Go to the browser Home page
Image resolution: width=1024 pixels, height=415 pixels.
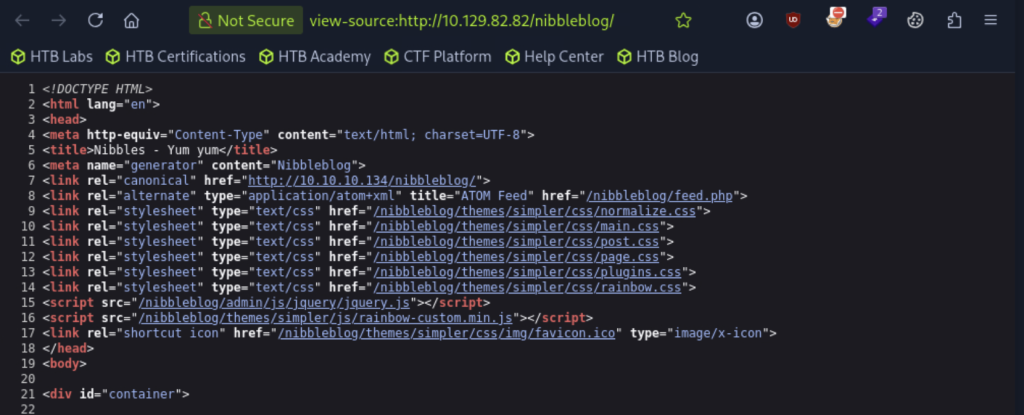(x=131, y=20)
